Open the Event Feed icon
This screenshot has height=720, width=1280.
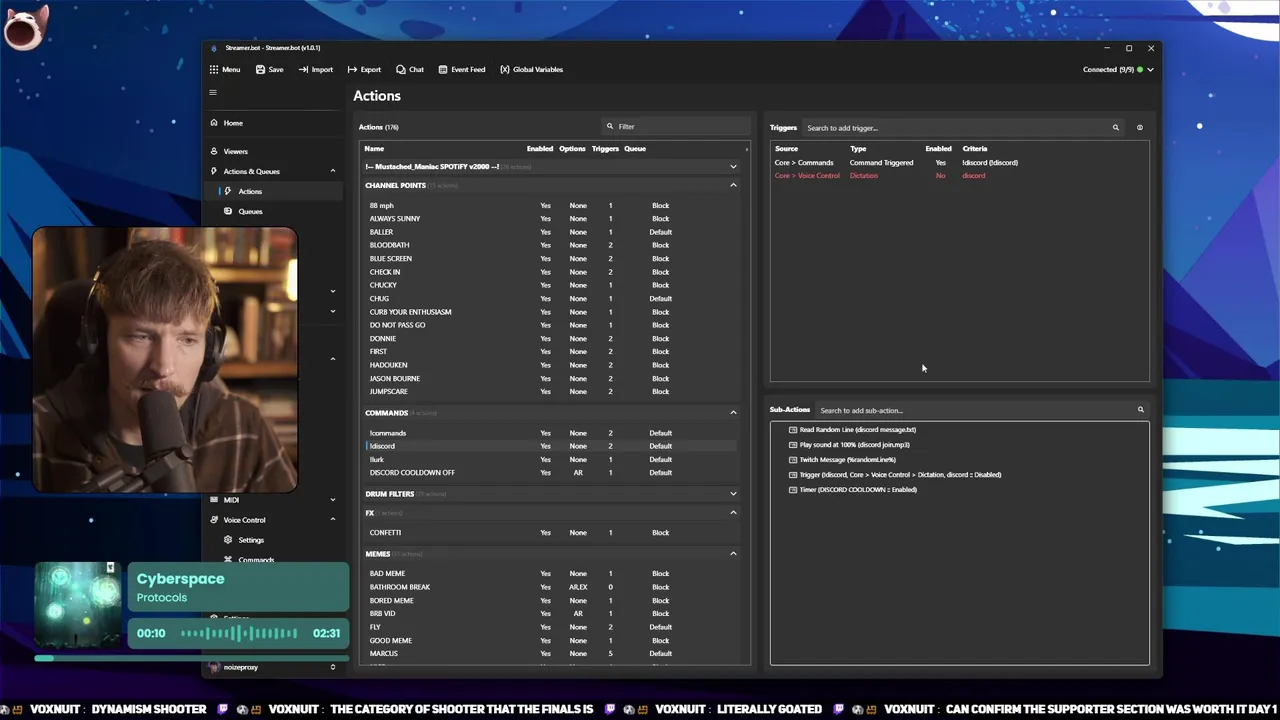click(443, 70)
